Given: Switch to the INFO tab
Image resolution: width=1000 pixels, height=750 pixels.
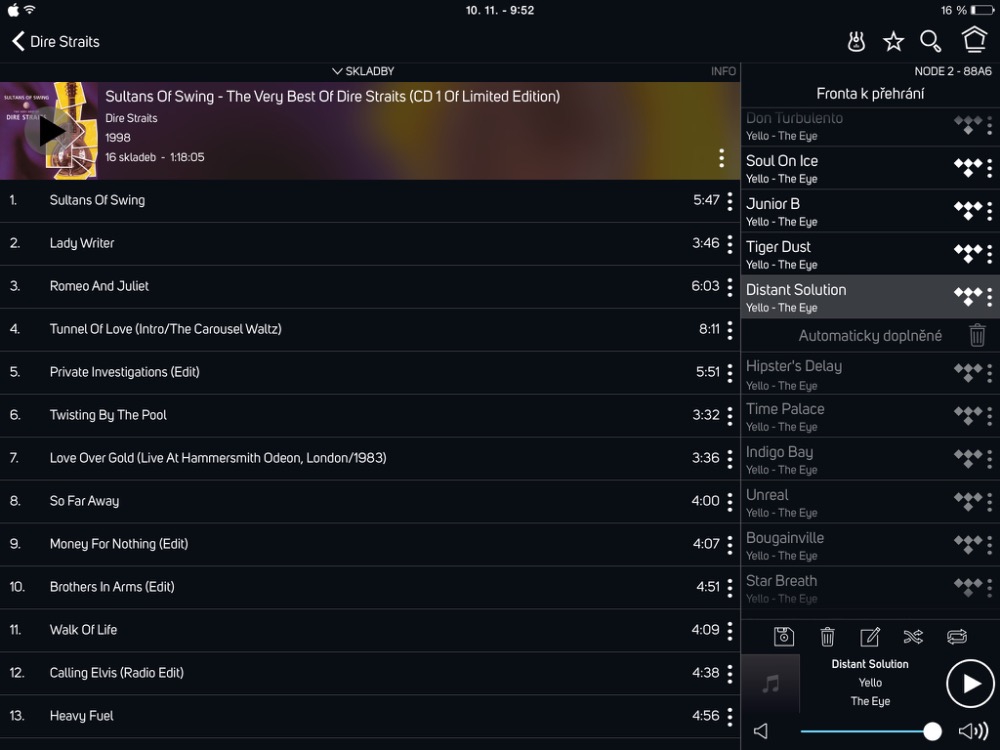Looking at the screenshot, I should point(723,71).
